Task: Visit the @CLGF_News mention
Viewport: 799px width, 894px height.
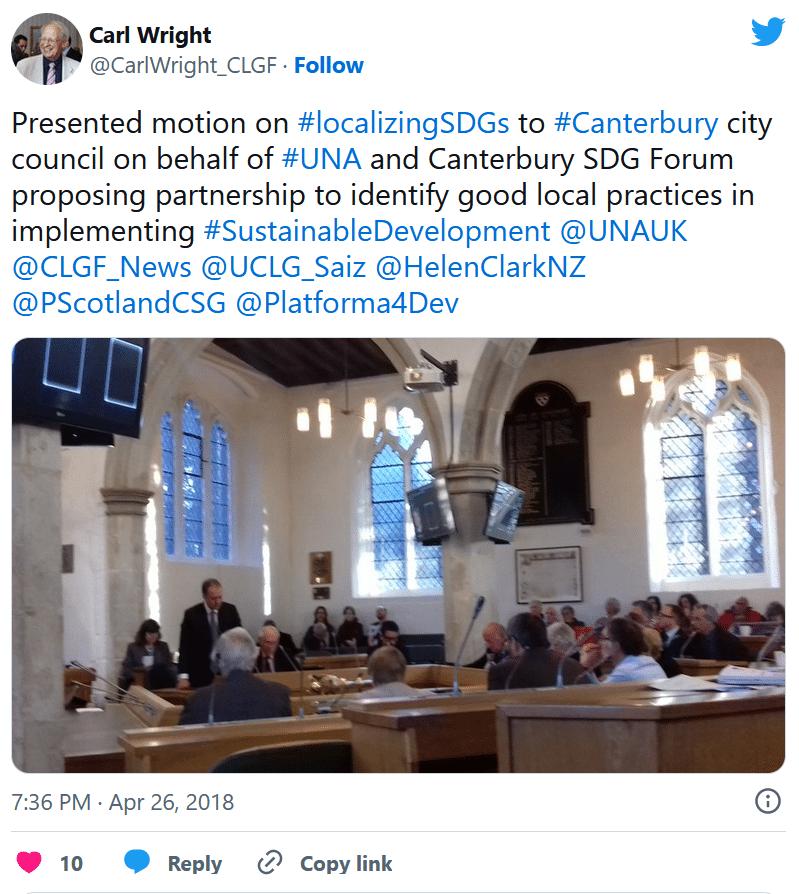Action: 102,267
